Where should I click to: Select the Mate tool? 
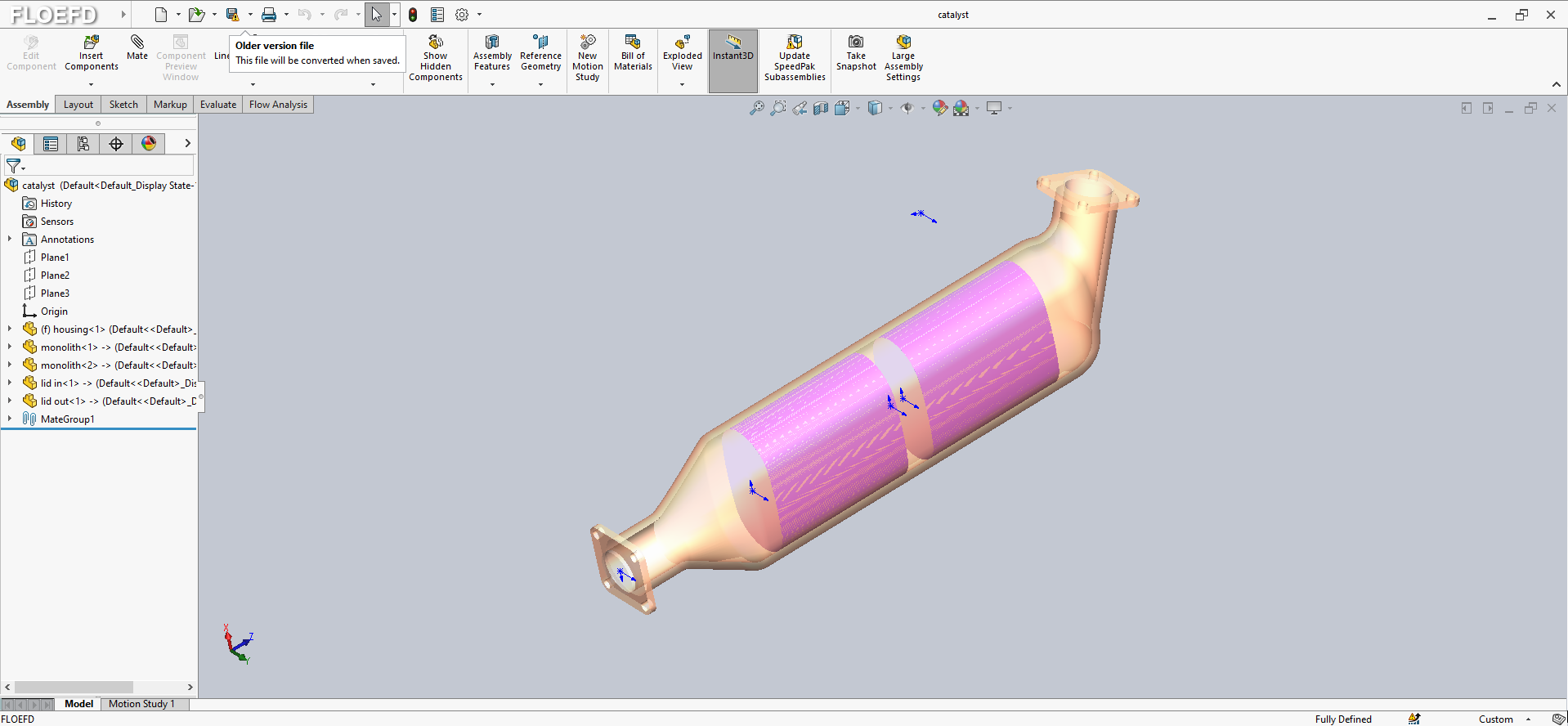click(x=137, y=47)
